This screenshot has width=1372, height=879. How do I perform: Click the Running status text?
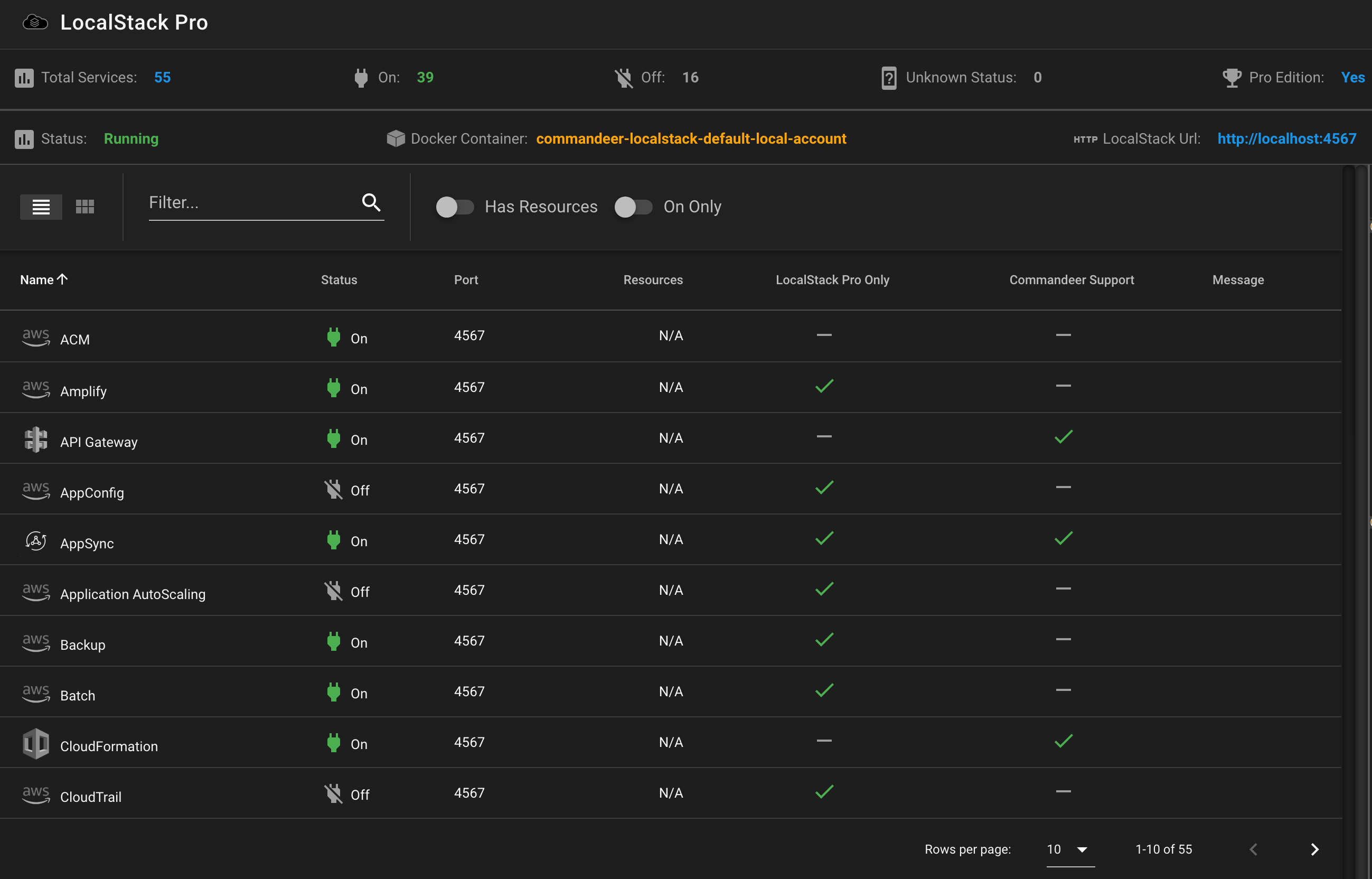coord(131,139)
